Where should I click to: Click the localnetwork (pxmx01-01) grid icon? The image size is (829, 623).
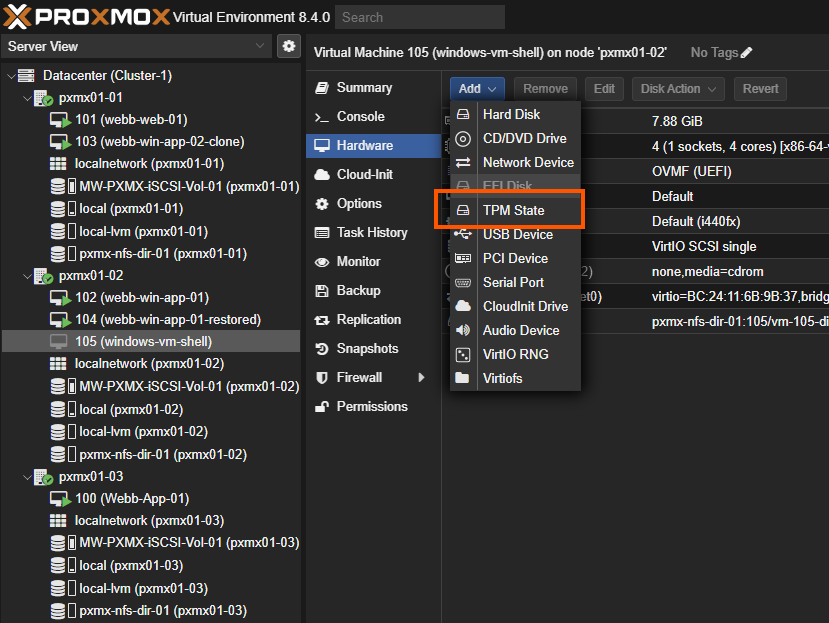point(58,164)
